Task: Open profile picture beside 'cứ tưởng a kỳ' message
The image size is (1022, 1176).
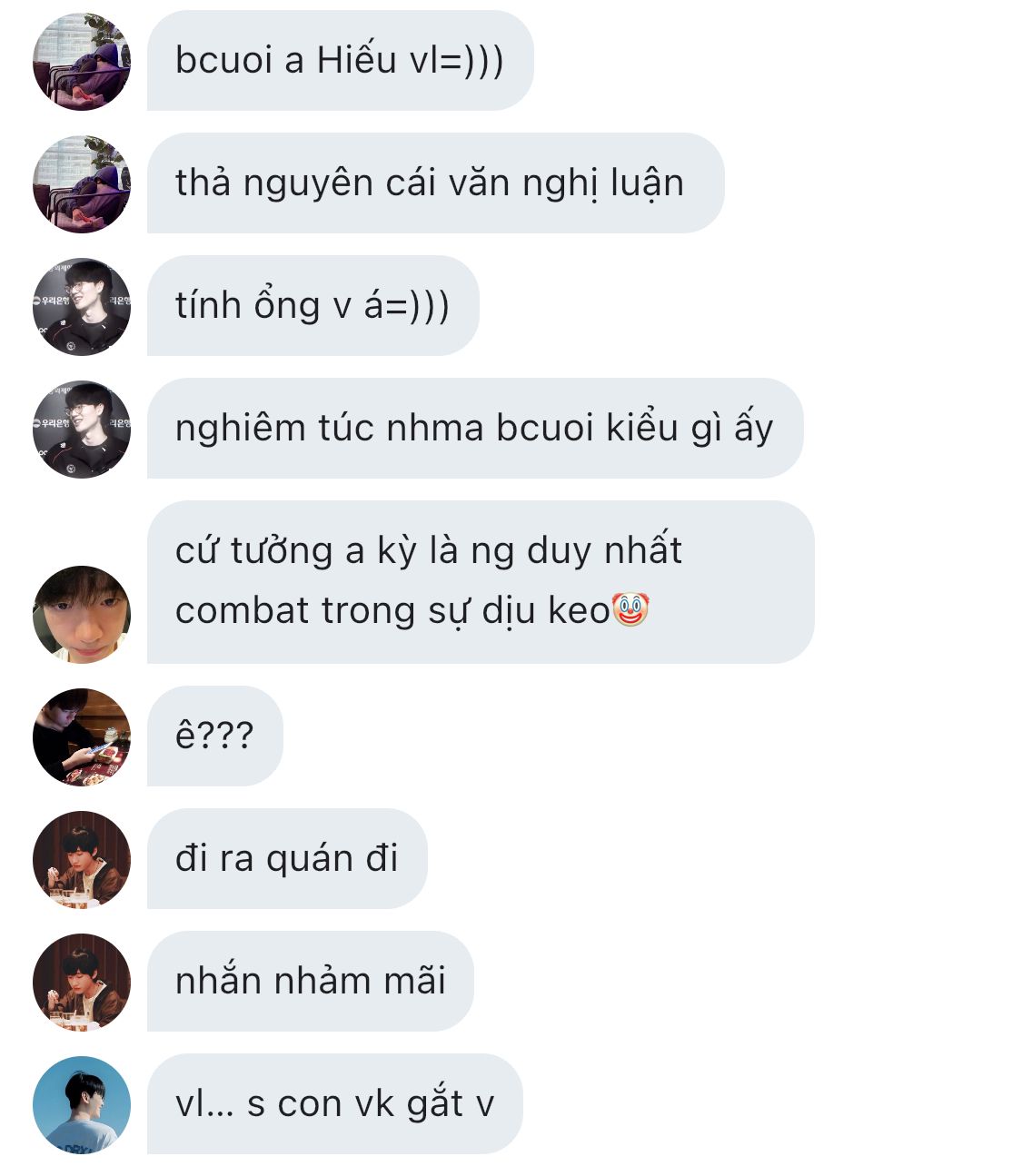Action: [82, 615]
